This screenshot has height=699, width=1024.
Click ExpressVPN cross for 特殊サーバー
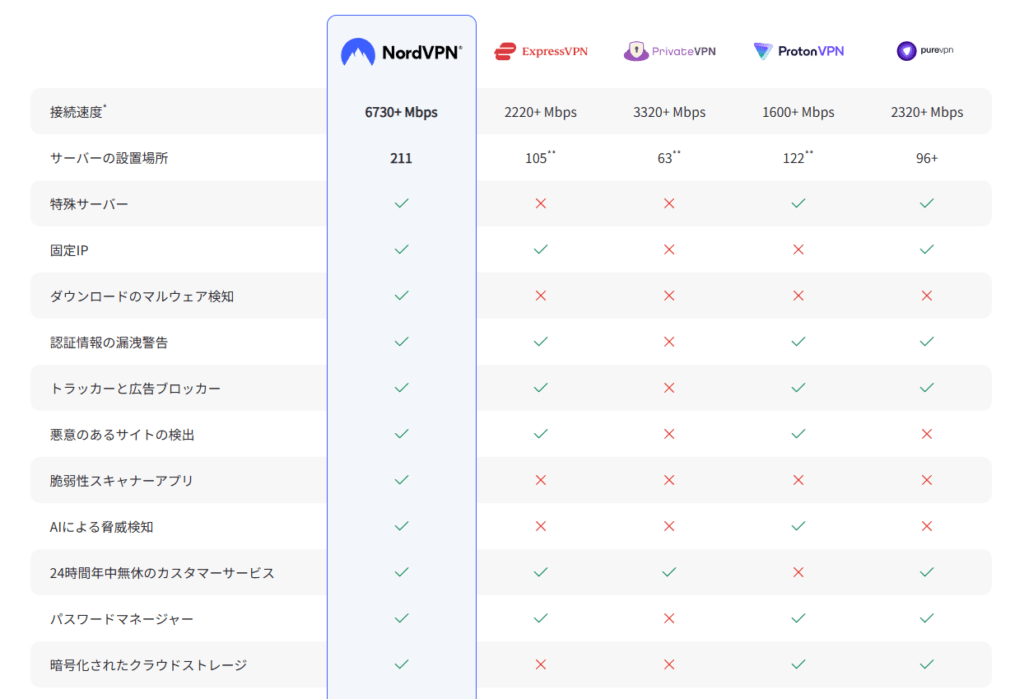point(541,203)
